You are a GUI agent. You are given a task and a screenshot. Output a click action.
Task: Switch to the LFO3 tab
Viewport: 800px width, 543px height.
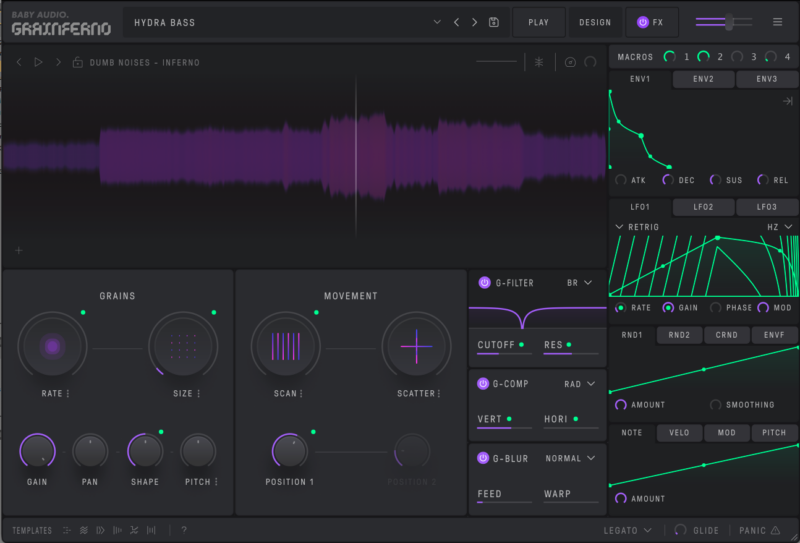[x=767, y=207]
